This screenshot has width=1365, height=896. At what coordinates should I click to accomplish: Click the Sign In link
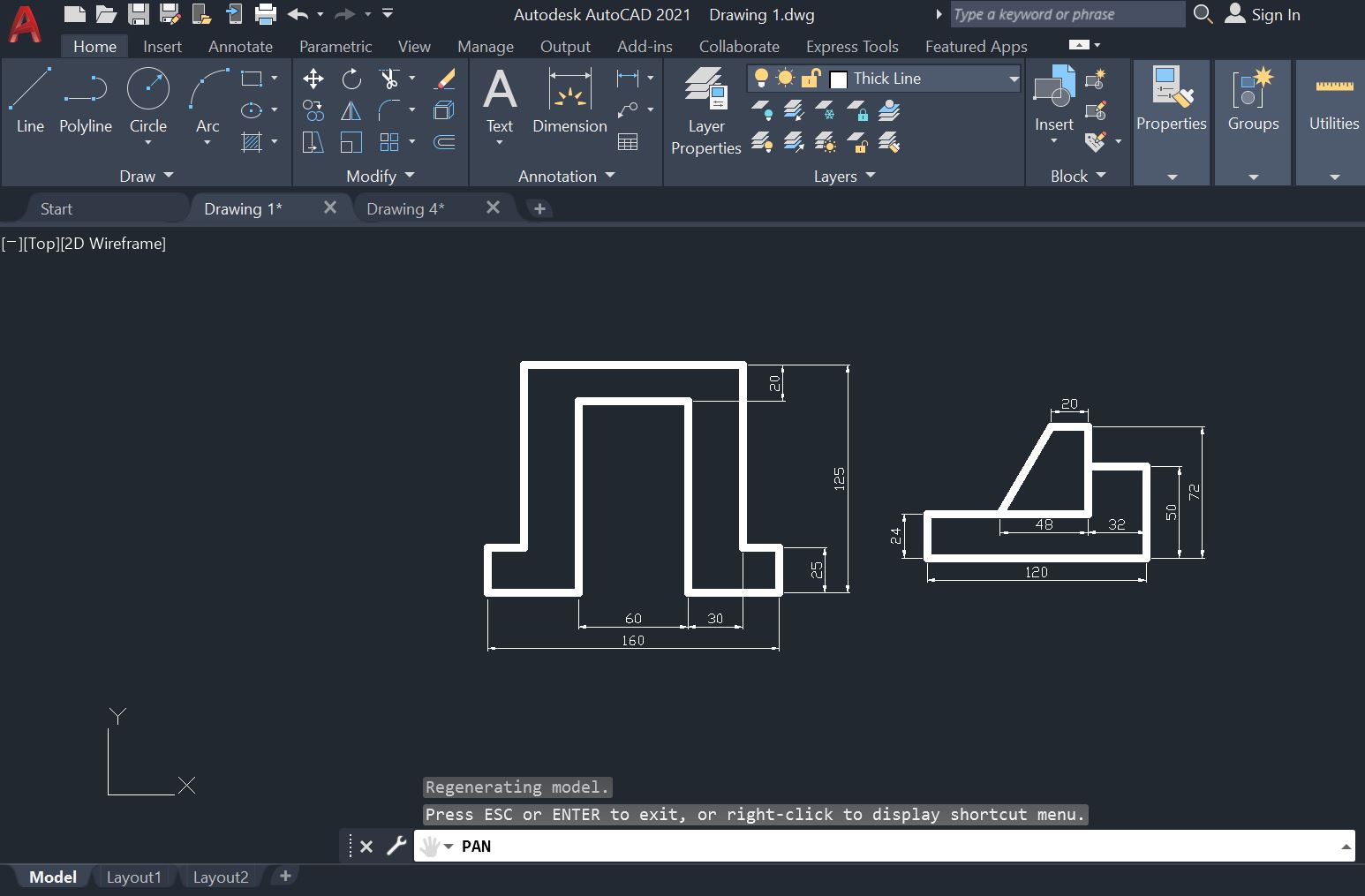(1274, 14)
